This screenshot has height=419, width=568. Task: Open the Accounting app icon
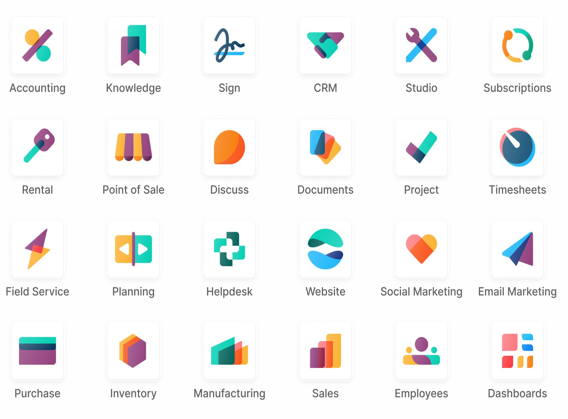pos(37,45)
